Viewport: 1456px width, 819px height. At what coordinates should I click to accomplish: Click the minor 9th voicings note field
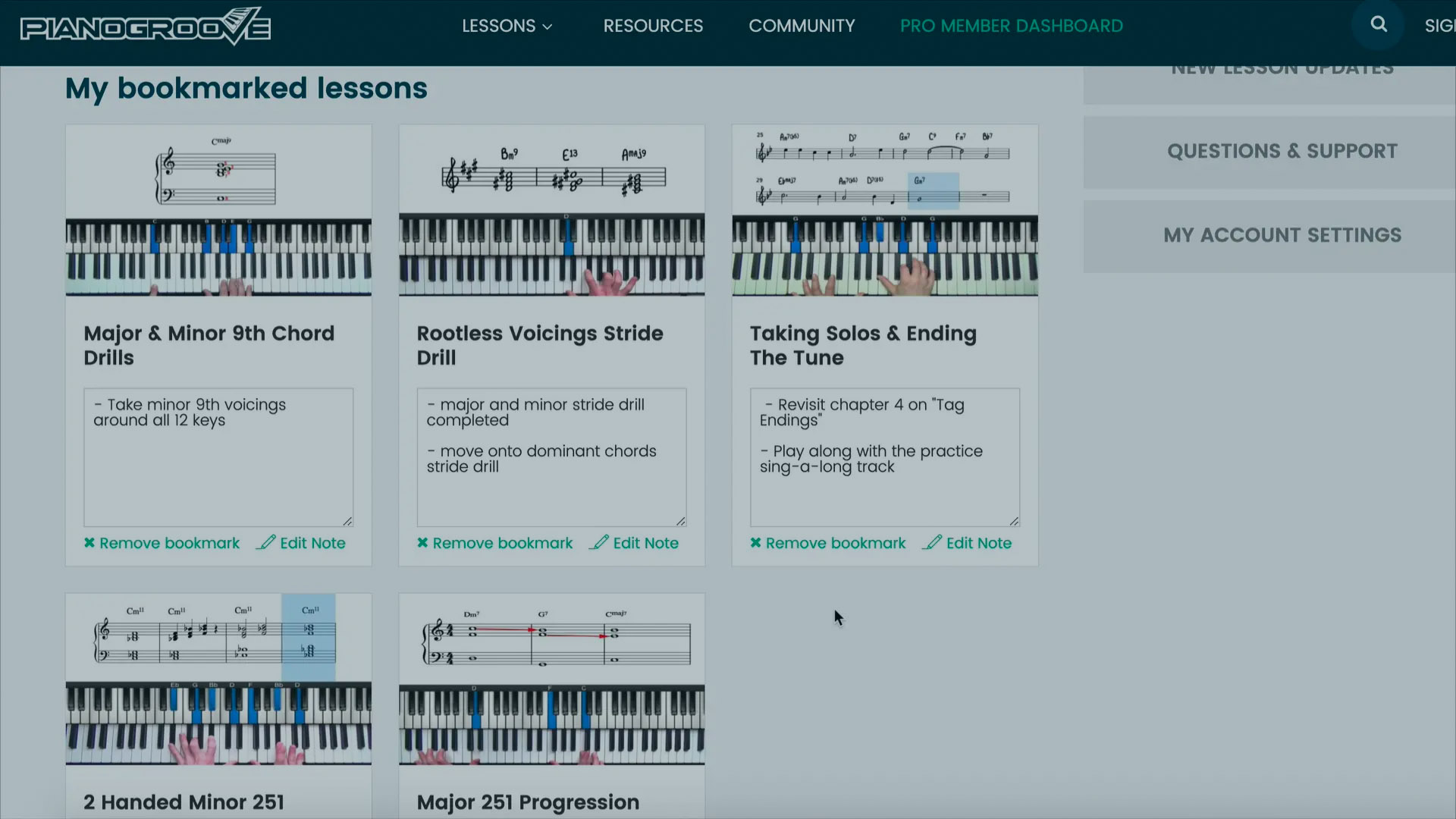218,457
